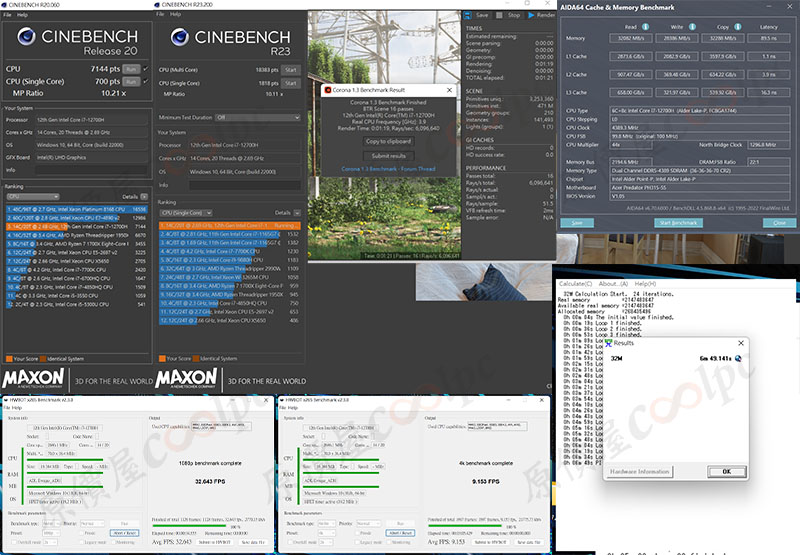The image size is (800, 555).
Task: Click Super PI icon in Results title
Action: pos(608,343)
